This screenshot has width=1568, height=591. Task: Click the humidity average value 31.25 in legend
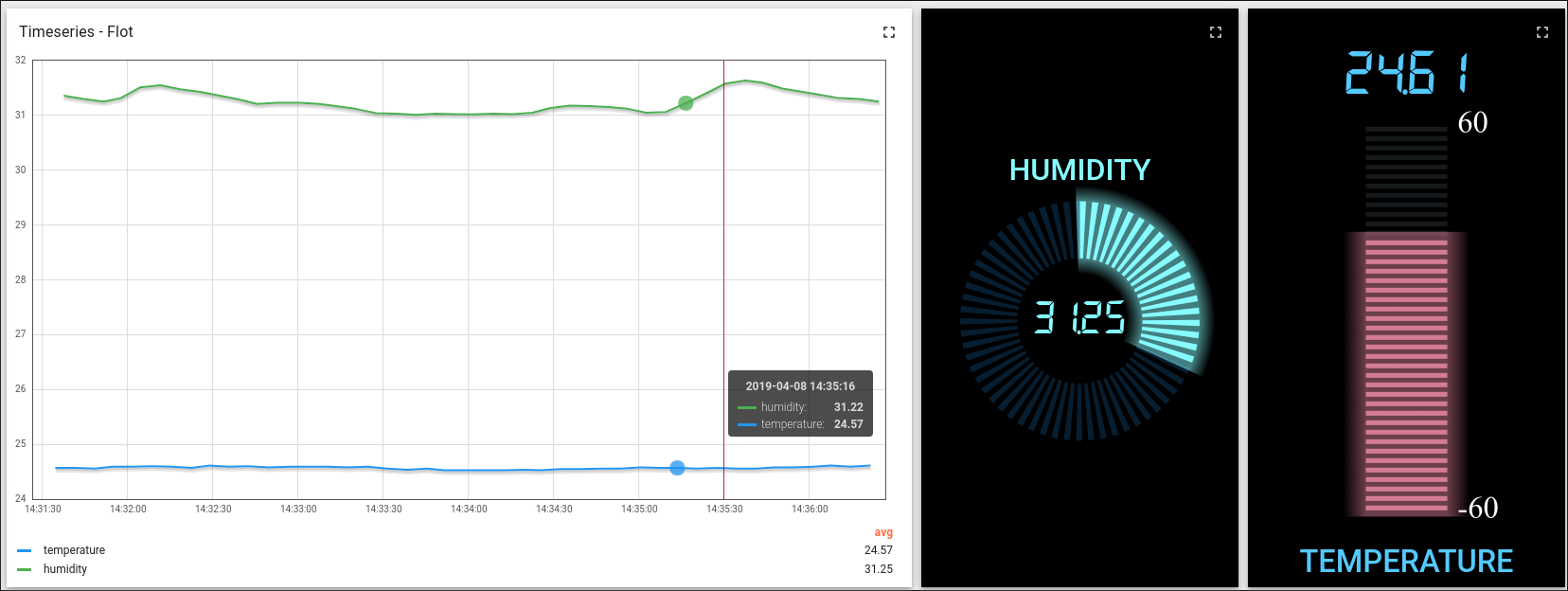879,569
